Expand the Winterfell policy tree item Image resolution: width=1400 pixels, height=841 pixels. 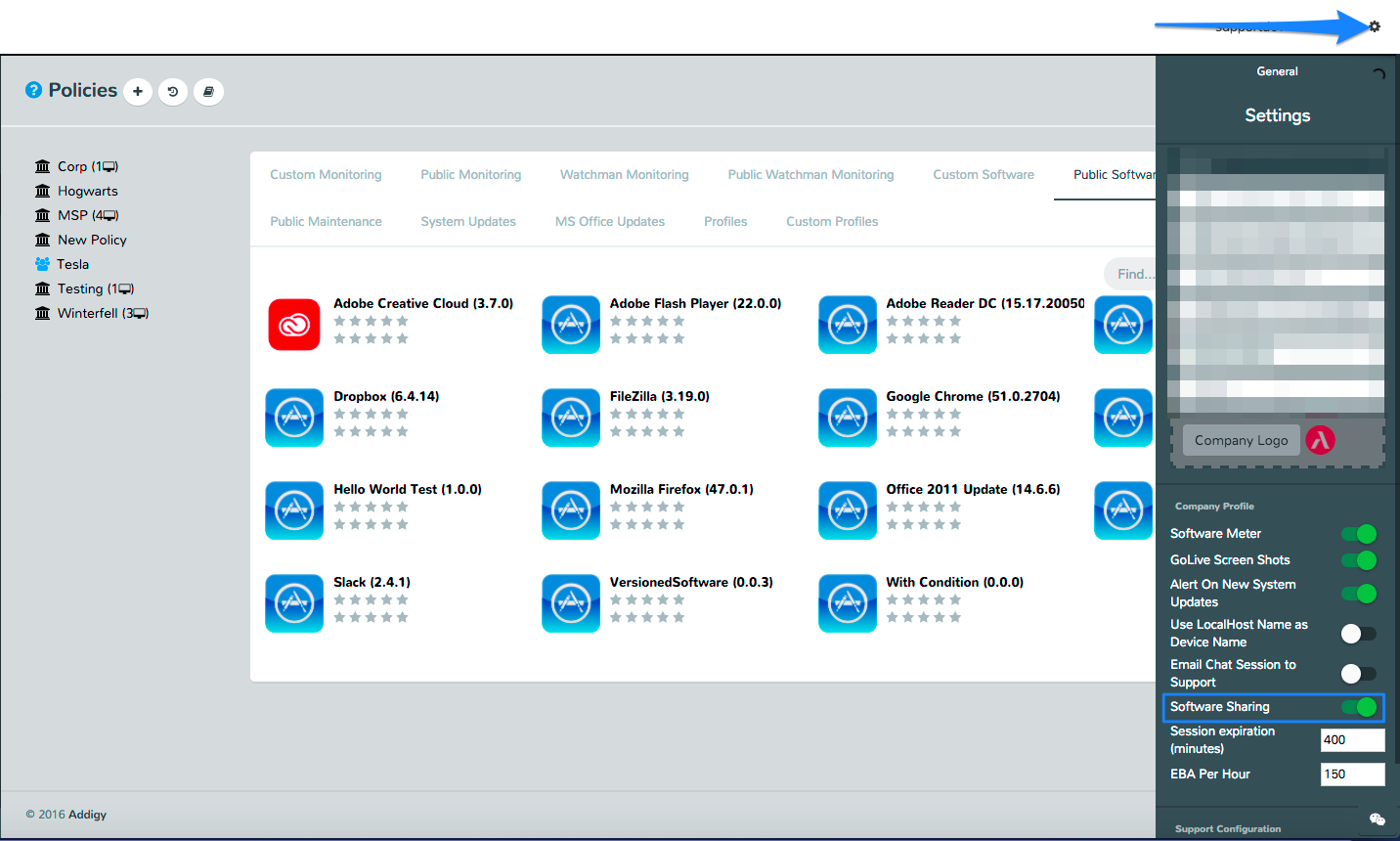[90, 313]
